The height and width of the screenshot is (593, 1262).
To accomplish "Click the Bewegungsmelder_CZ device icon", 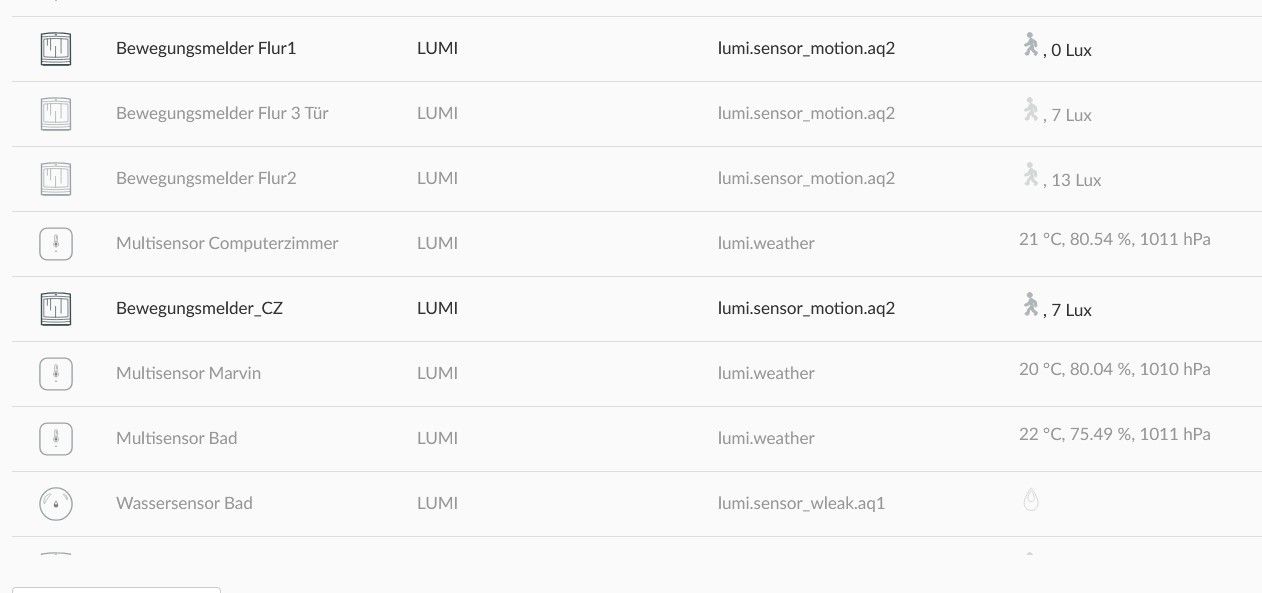I will click(56, 309).
